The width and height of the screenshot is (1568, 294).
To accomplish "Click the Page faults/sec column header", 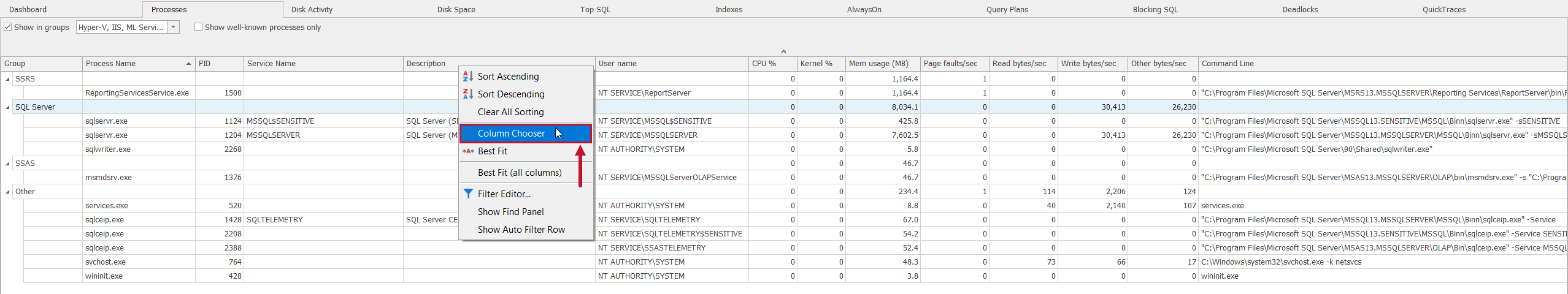I will 955,64.
